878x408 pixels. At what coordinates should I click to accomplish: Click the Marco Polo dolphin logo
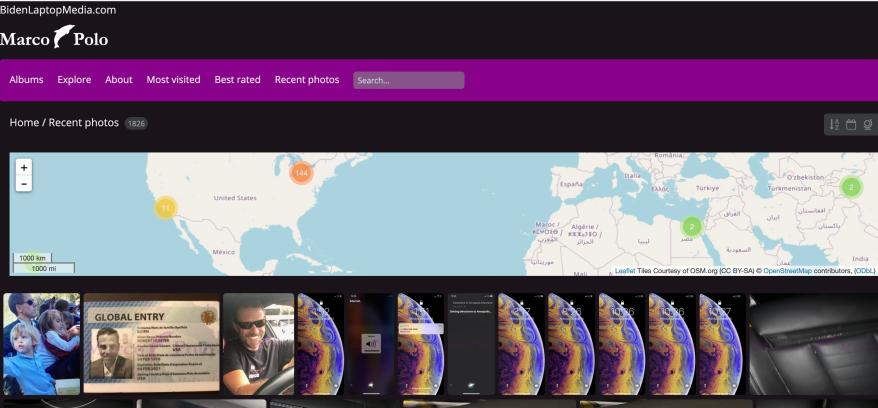[x=63, y=39]
